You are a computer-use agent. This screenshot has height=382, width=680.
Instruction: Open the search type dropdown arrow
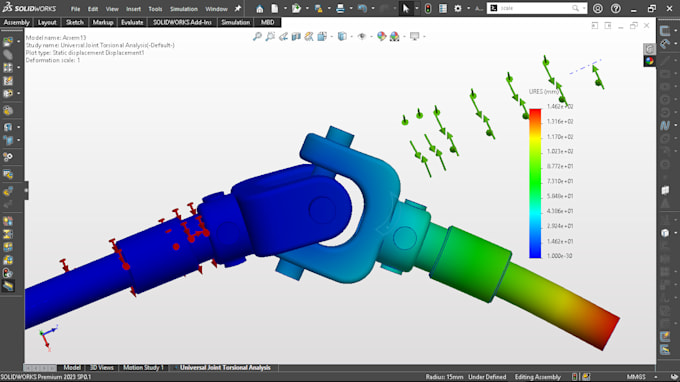[x=585, y=8]
